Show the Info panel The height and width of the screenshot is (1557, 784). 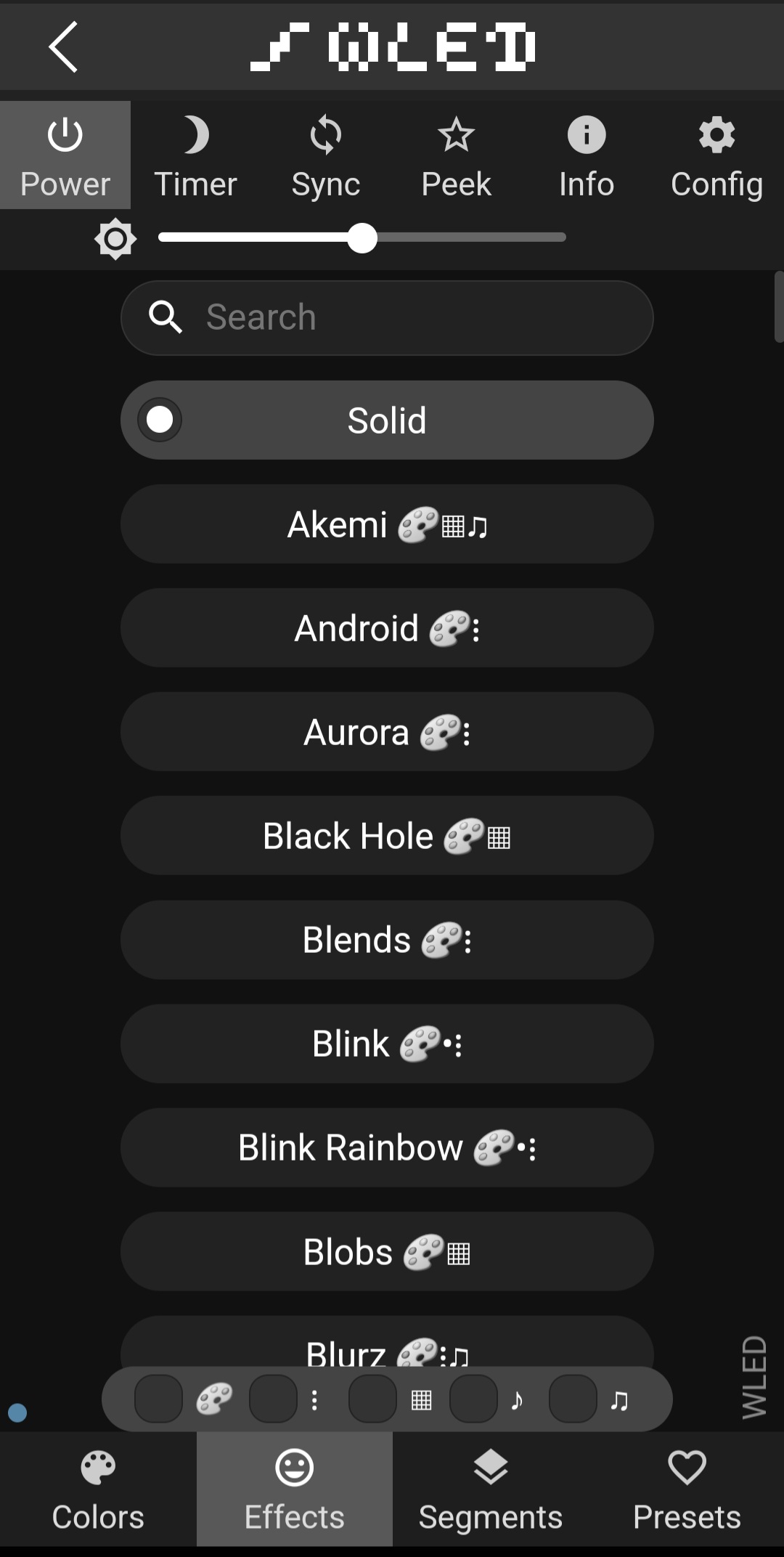tap(587, 155)
